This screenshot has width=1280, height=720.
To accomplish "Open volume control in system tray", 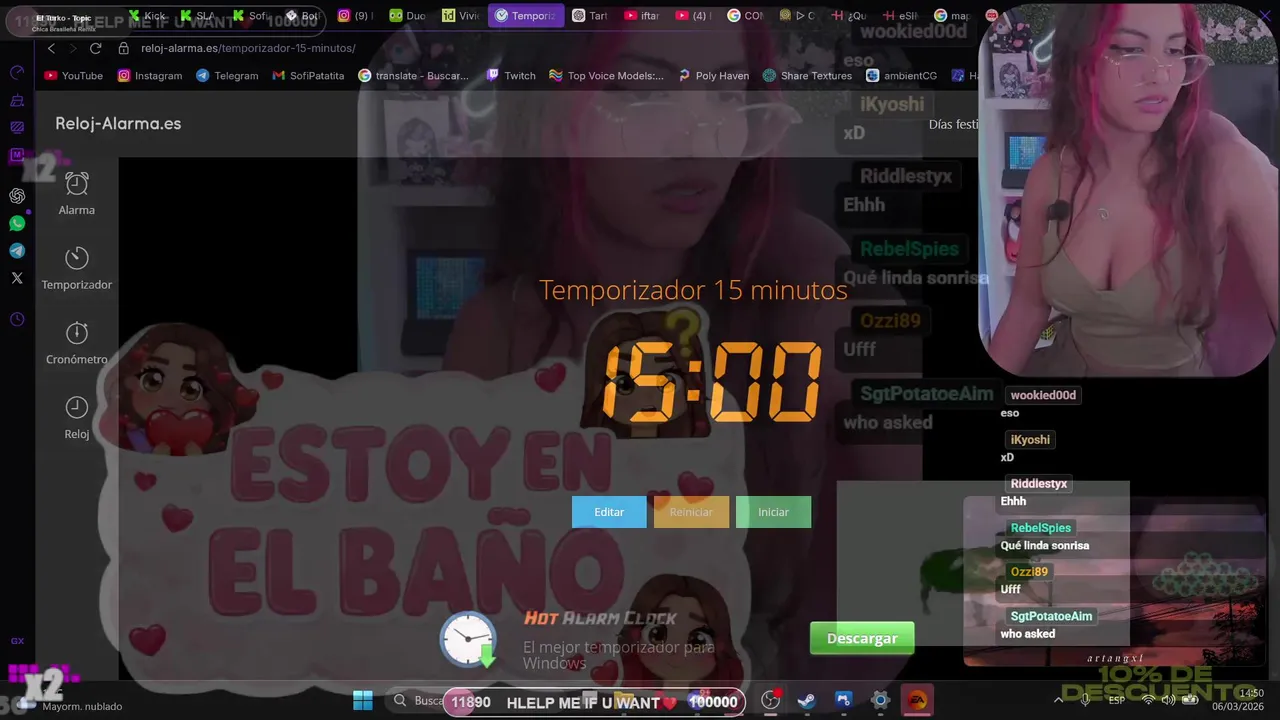I will tap(1167, 700).
